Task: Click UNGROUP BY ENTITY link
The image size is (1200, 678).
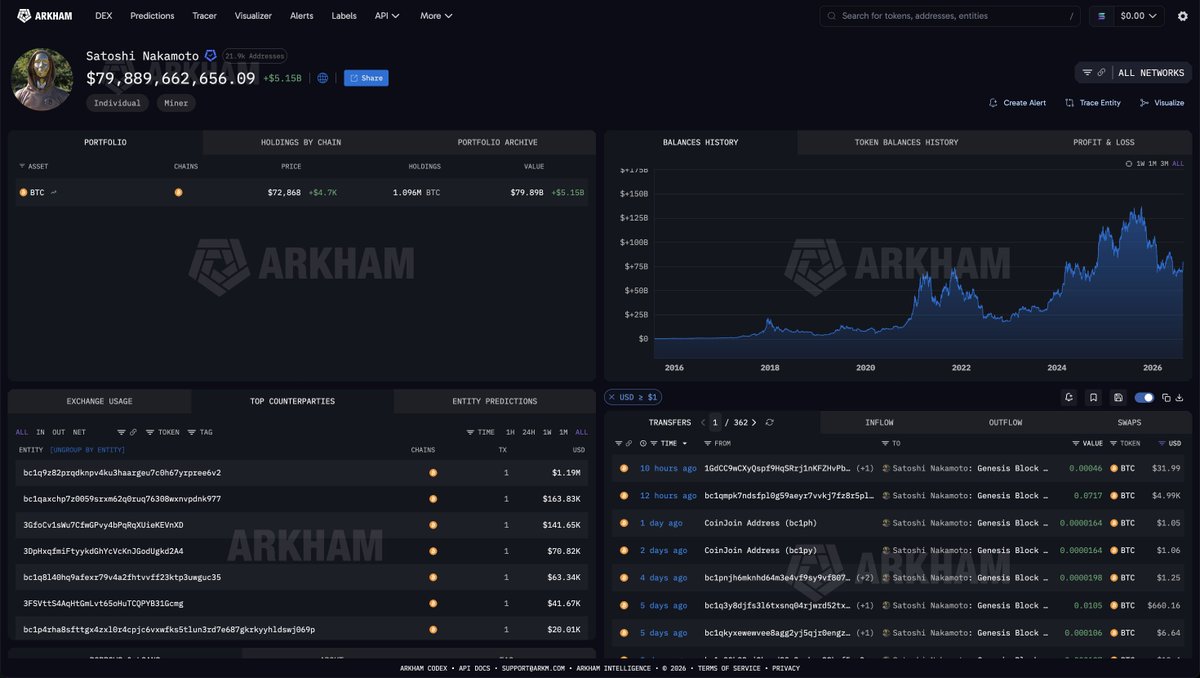Action: pyautogui.click(x=87, y=450)
